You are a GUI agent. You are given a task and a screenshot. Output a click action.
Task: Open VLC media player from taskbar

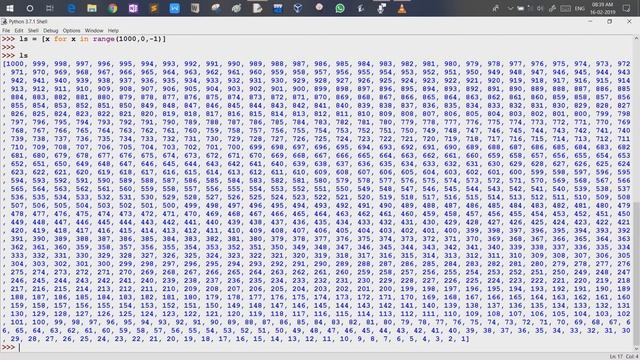[x=402, y=8]
